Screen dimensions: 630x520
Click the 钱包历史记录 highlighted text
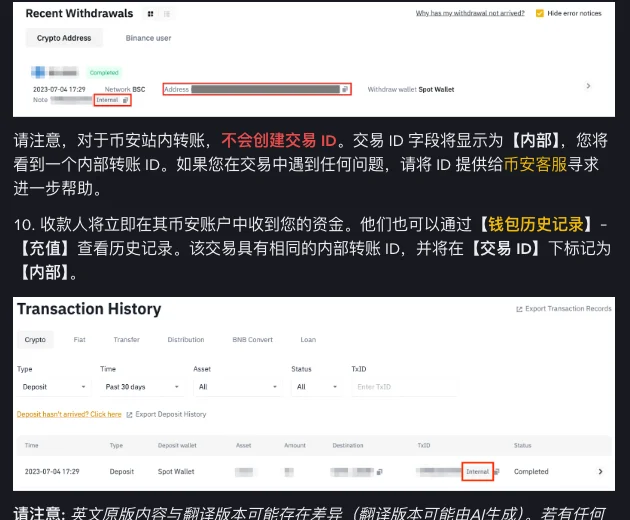click(536, 224)
